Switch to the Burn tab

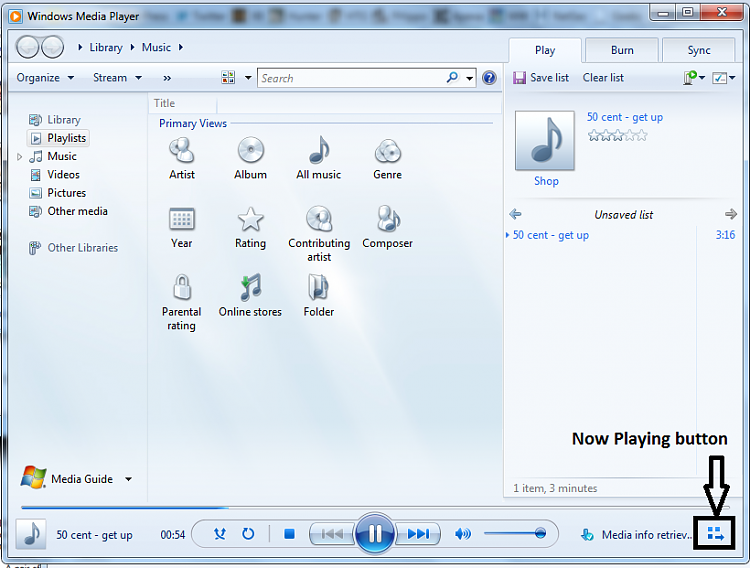(622, 50)
